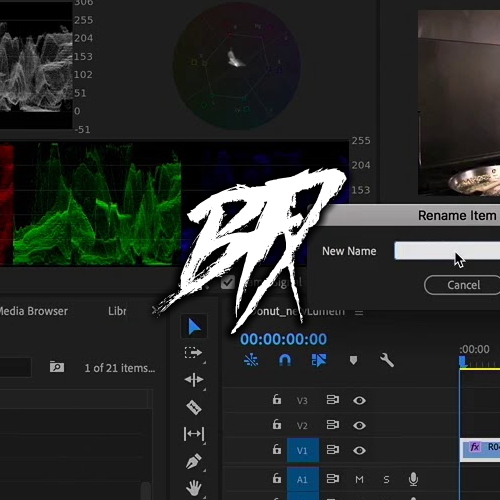Viewport: 500px width, 500px height.
Task: Open timeline display settings wrench
Action: click(x=387, y=360)
